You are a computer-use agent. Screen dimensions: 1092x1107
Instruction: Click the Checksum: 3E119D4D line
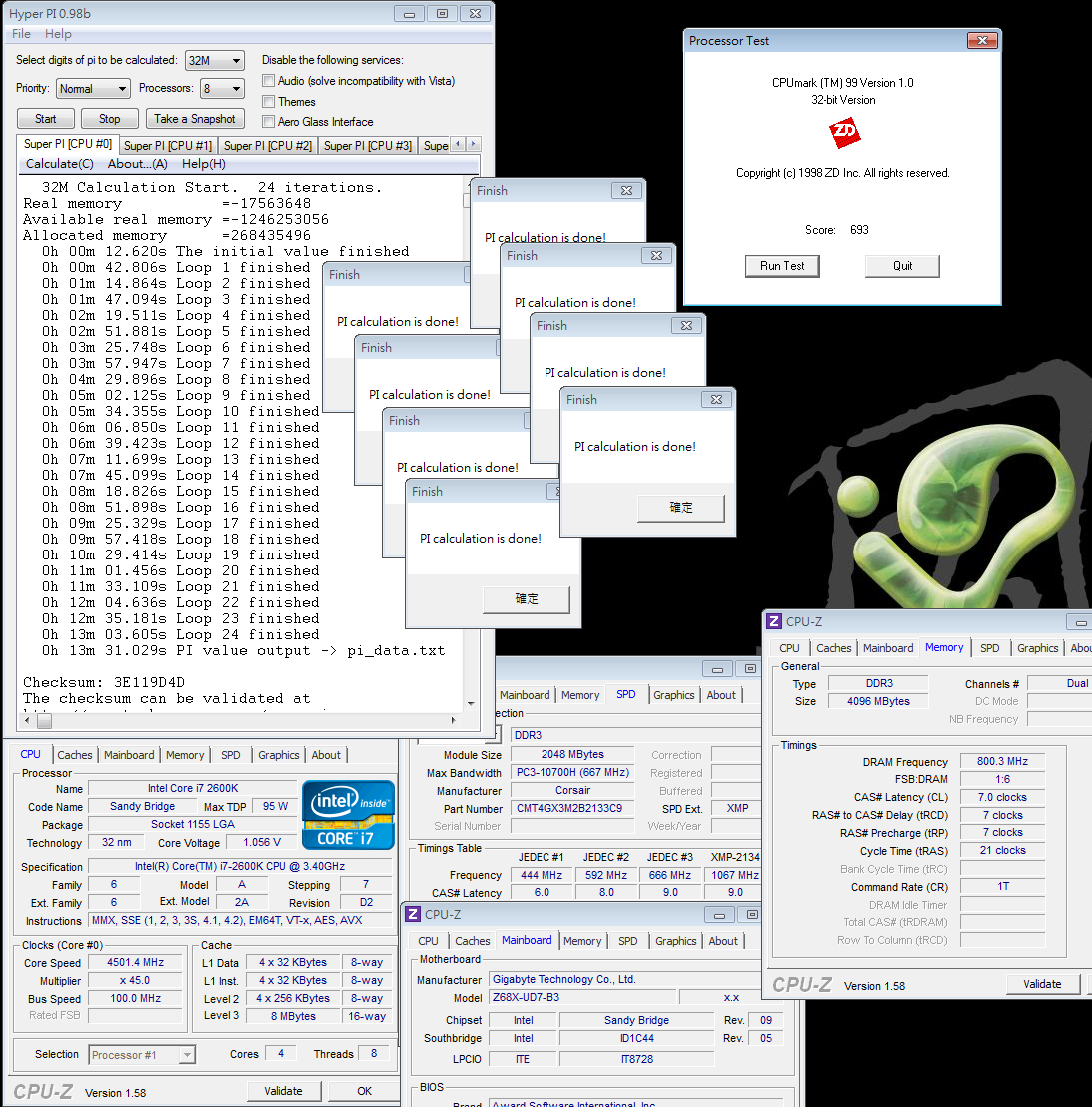point(104,682)
